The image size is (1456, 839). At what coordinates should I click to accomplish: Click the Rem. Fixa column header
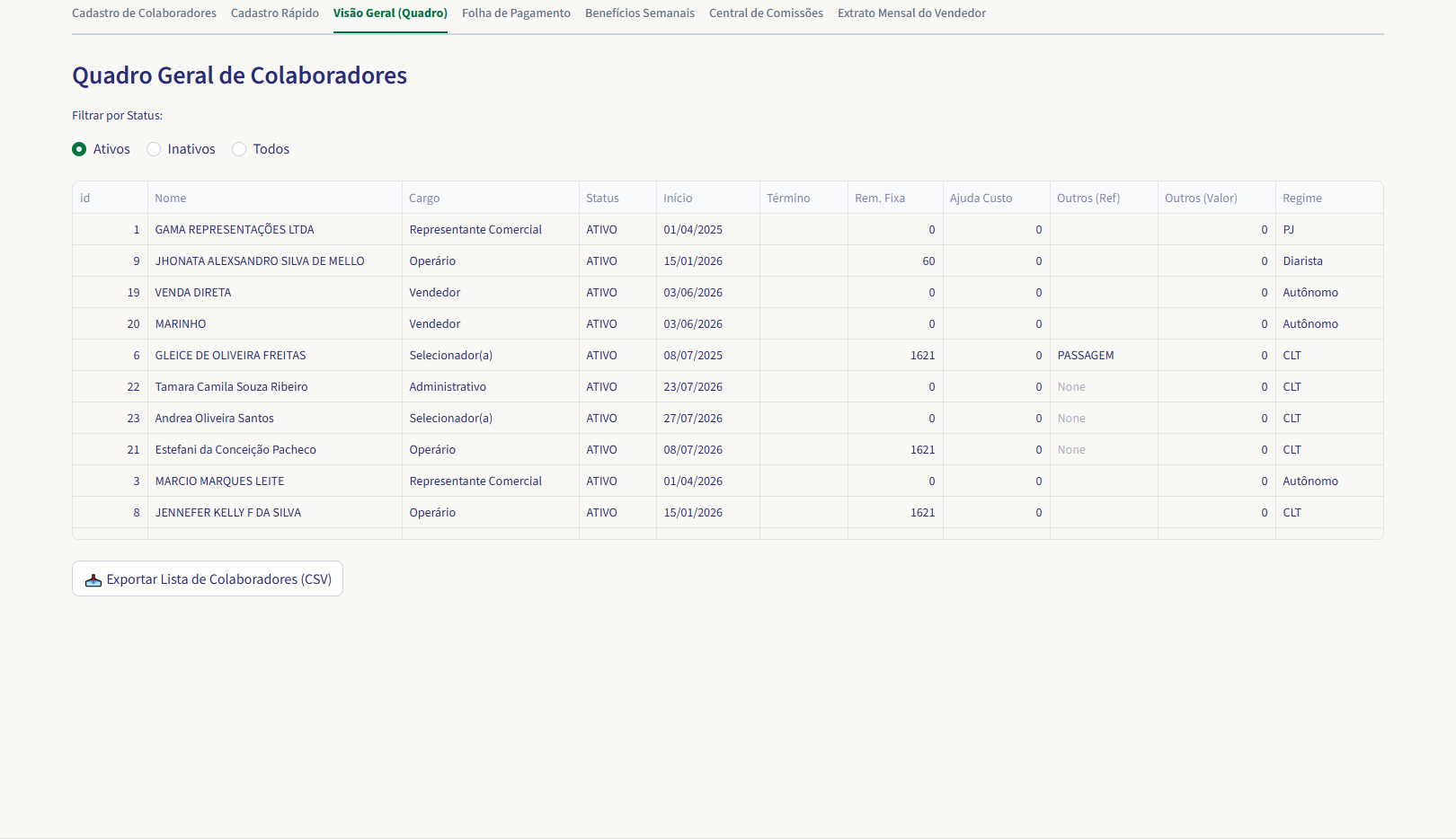(896, 198)
